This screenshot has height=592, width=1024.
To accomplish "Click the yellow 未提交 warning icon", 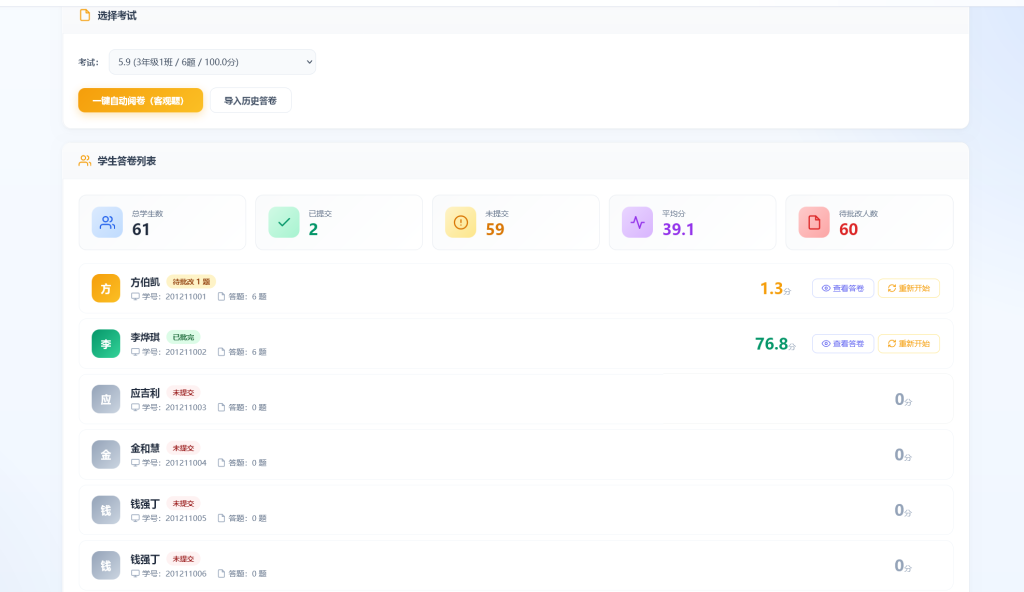I will pos(461,222).
